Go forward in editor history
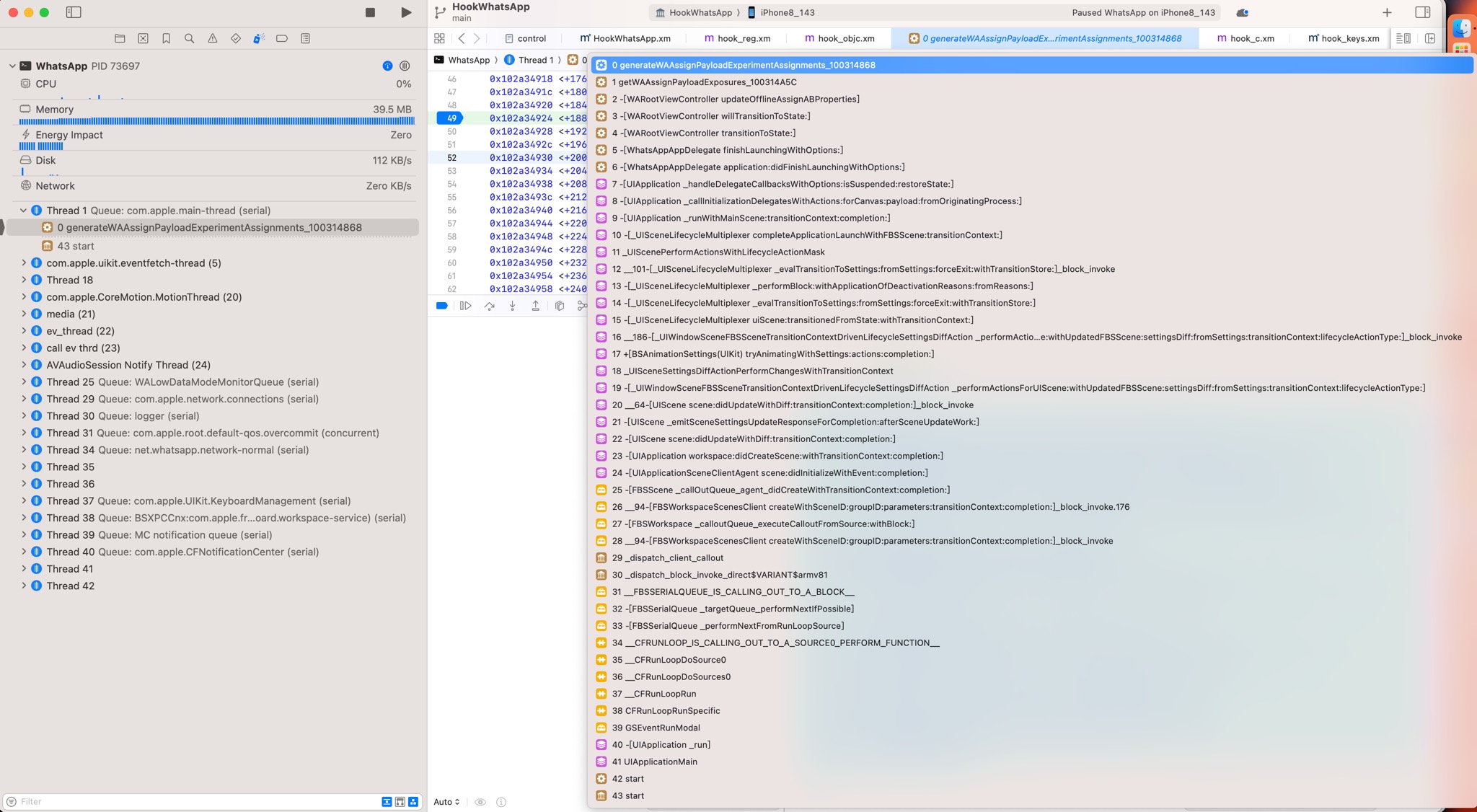1477x812 pixels. pos(477,38)
